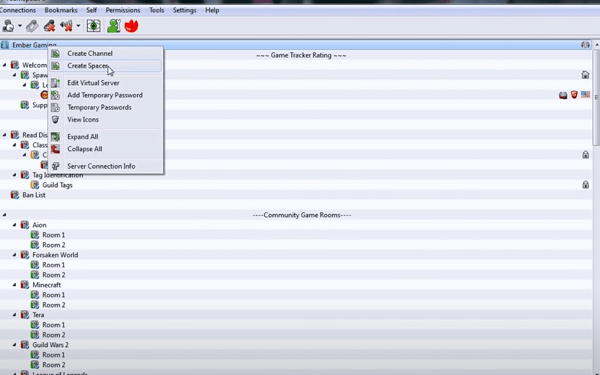Click the Aion channel icon

(x=25, y=225)
